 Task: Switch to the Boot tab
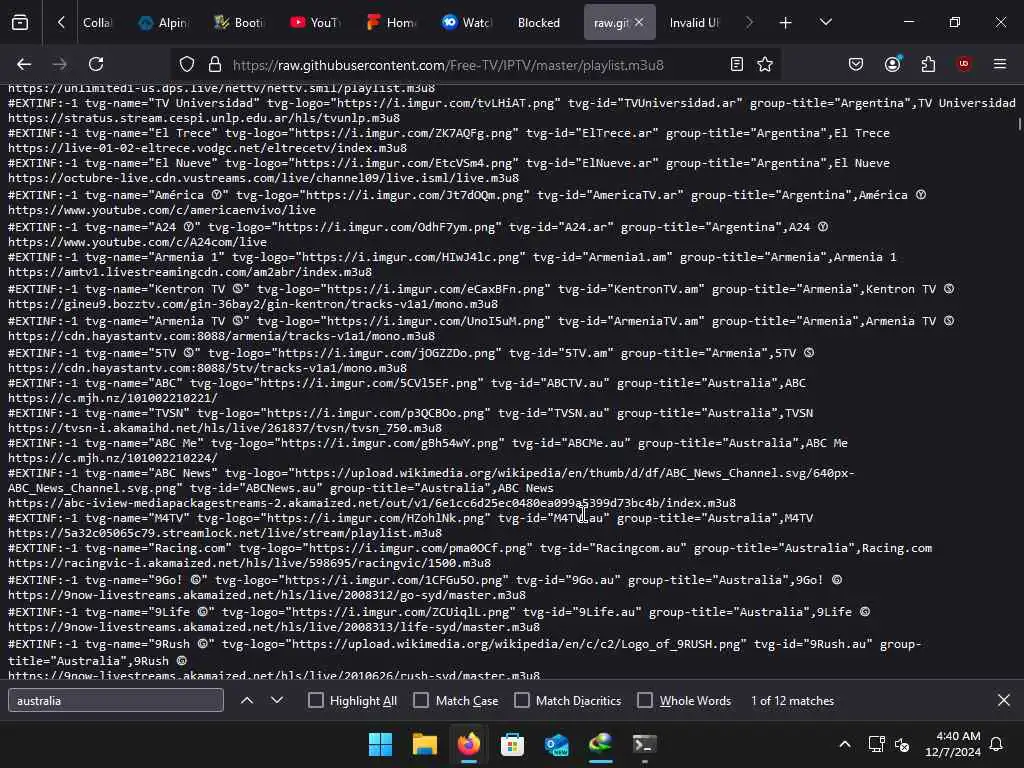239,23
